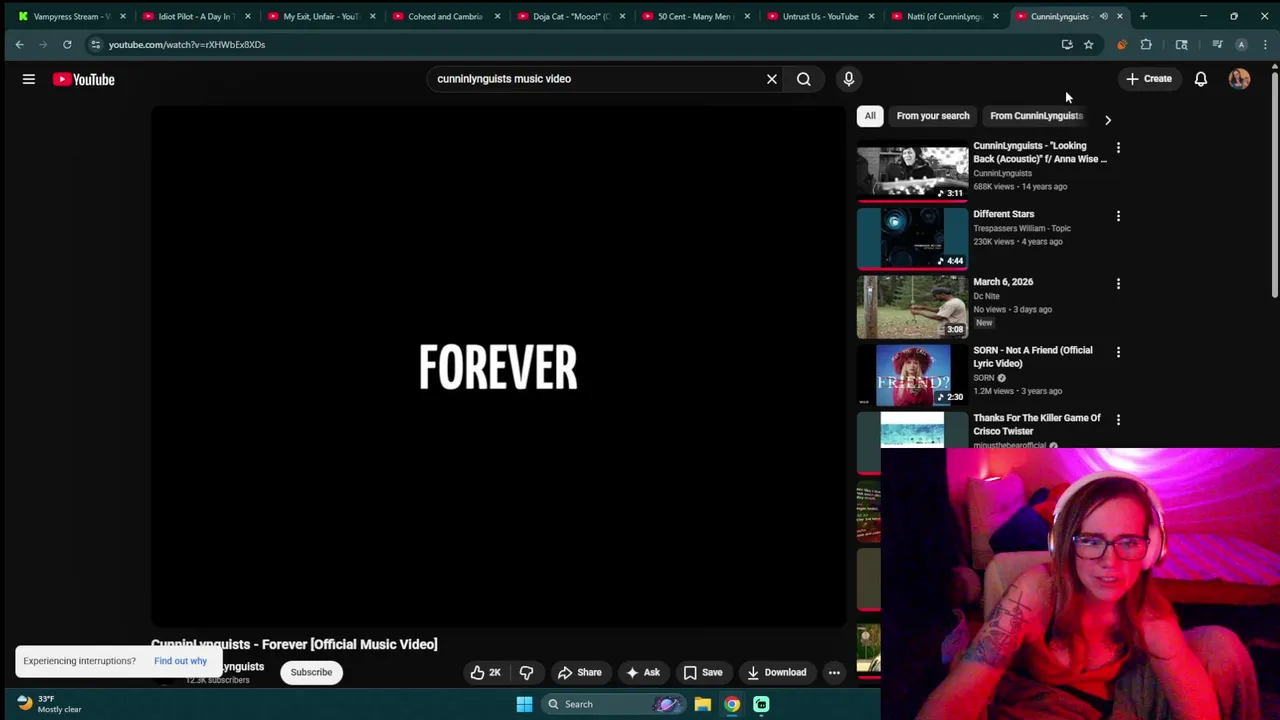Open Chrome three-dot menu
This screenshot has height=720, width=1280.
tap(1265, 44)
